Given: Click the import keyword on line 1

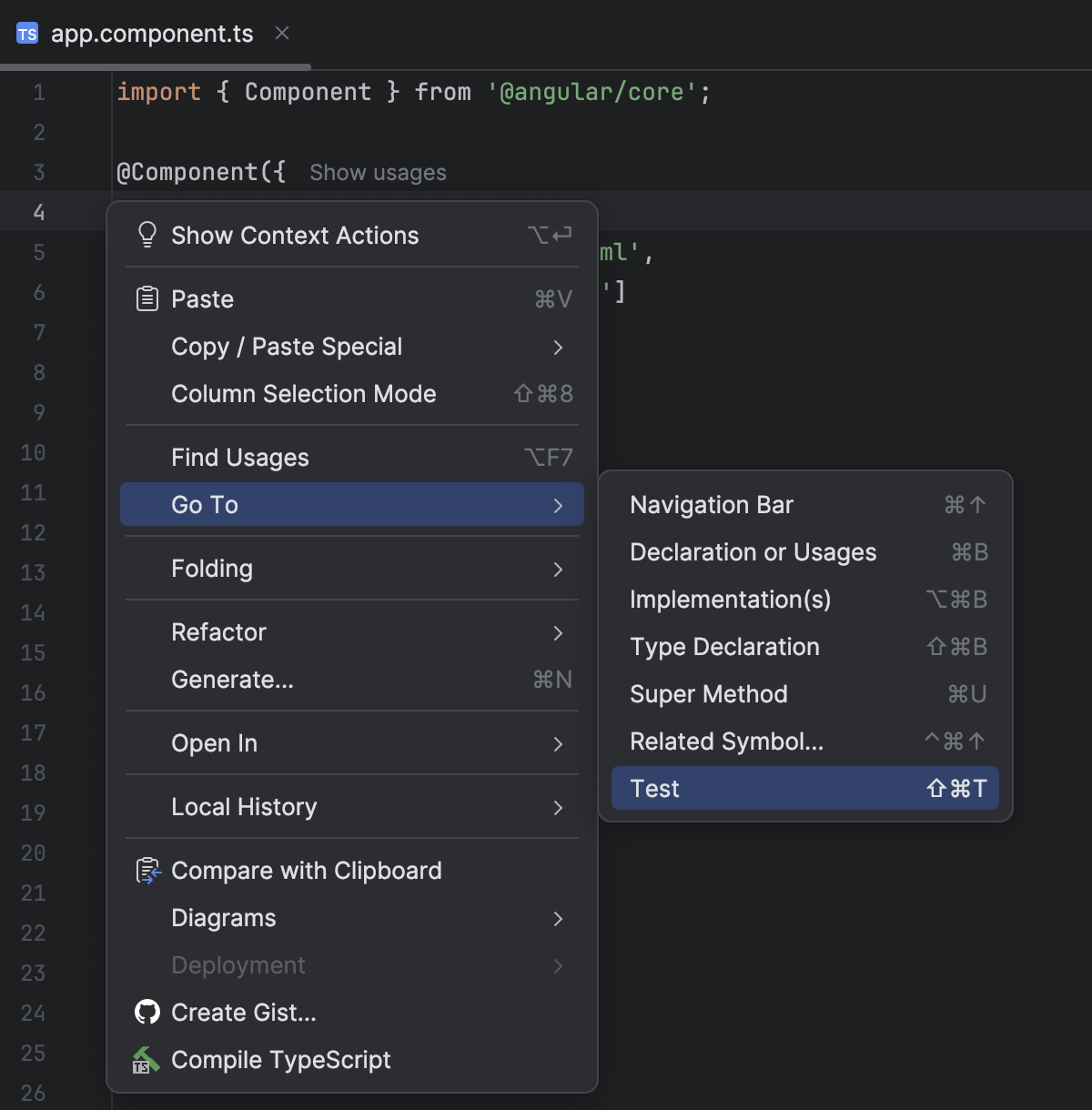Looking at the screenshot, I should pyautogui.click(x=158, y=92).
